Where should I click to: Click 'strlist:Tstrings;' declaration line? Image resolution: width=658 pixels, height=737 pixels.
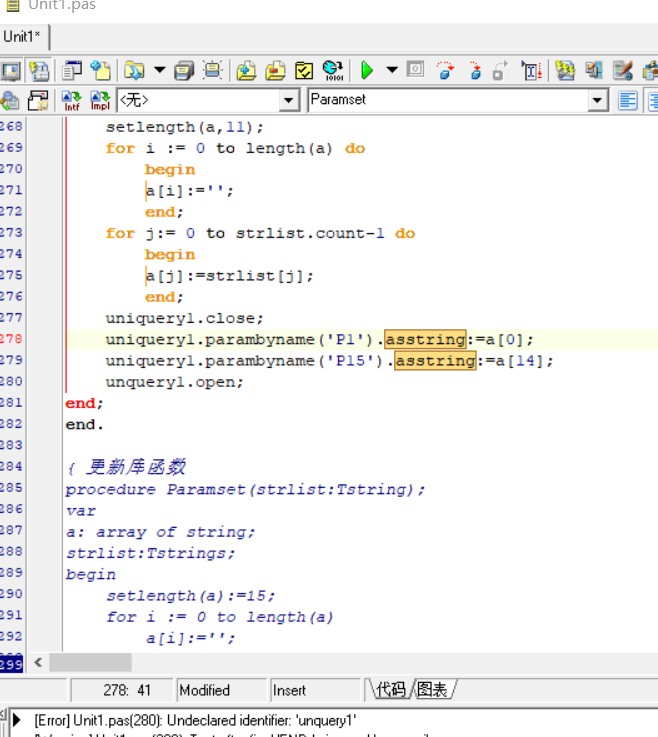coord(150,553)
